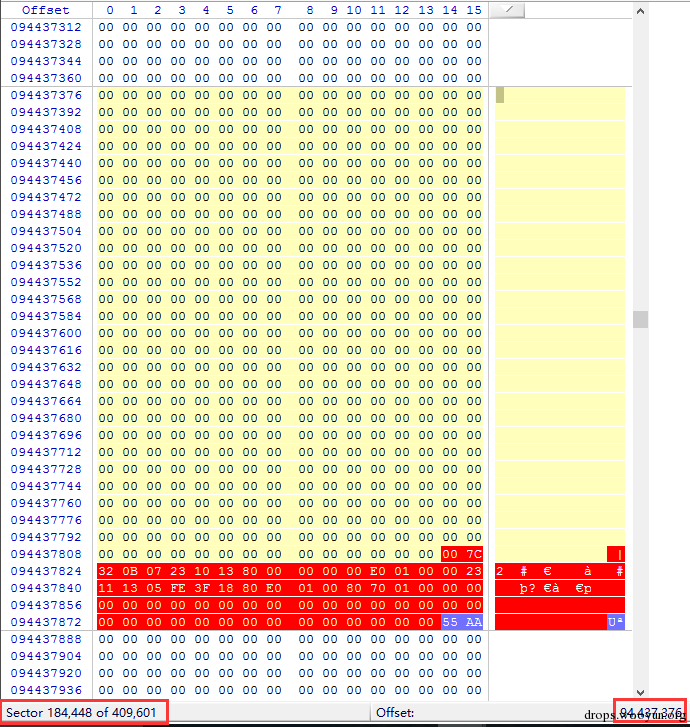This screenshot has width=690, height=727.
Task: Click offset label 094437872
Action: point(46,622)
